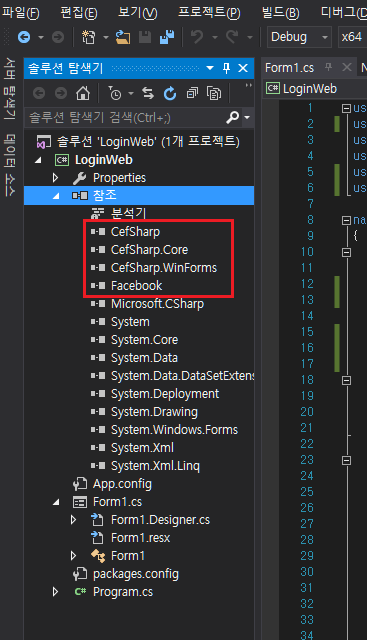Click the undo toolbar icon

[x=197, y=38]
